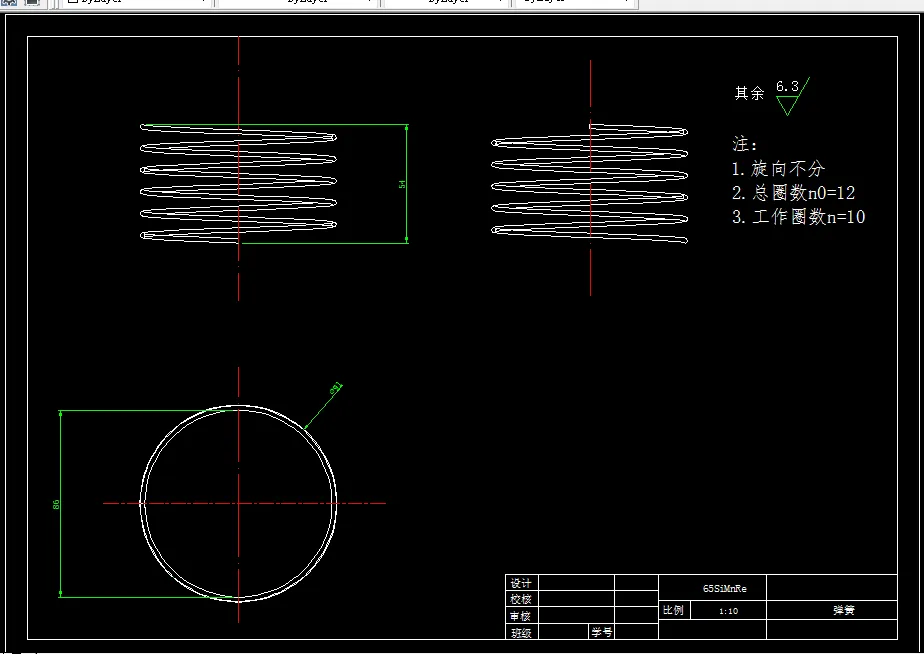Click the '审核' title block cell

point(521,616)
